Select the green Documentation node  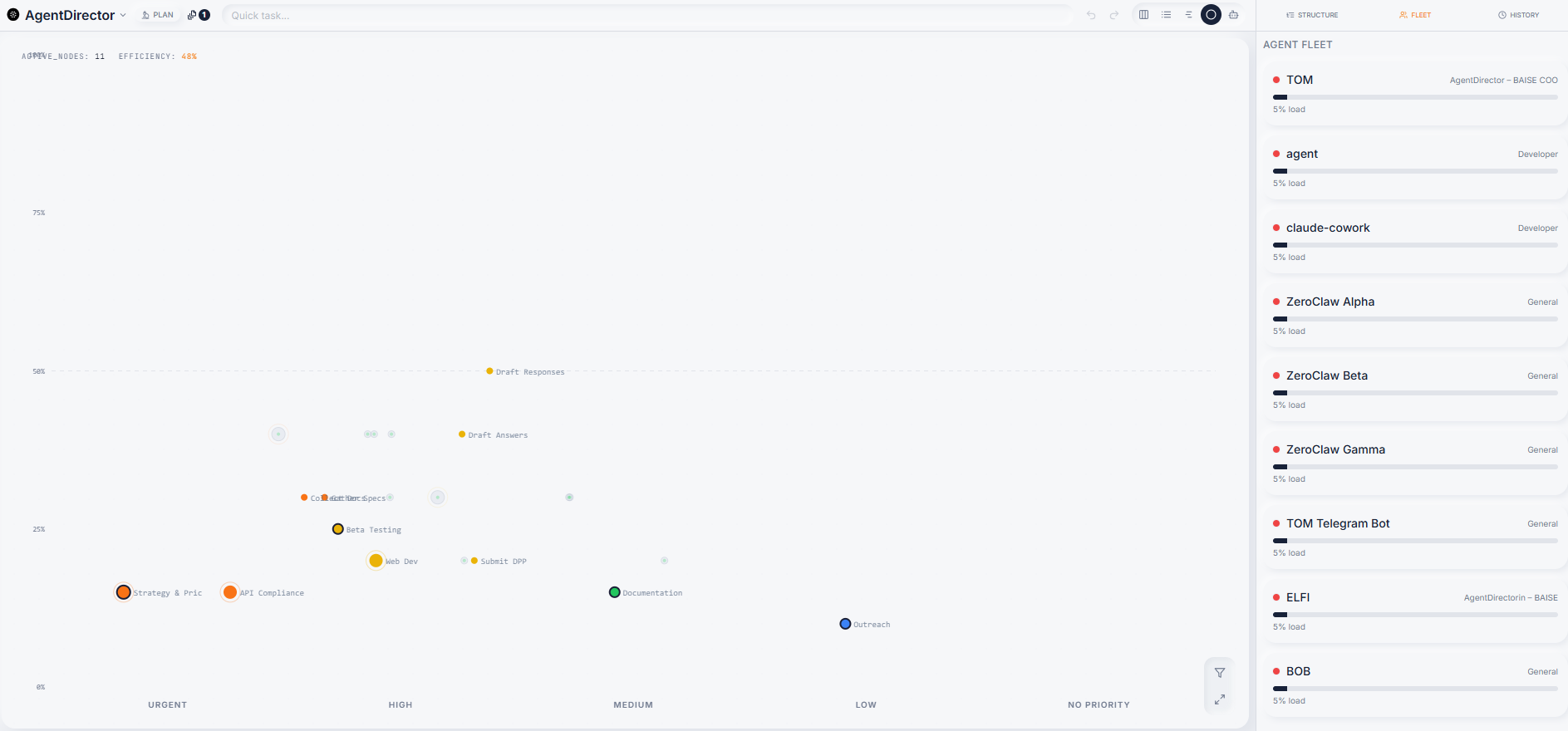pos(615,592)
